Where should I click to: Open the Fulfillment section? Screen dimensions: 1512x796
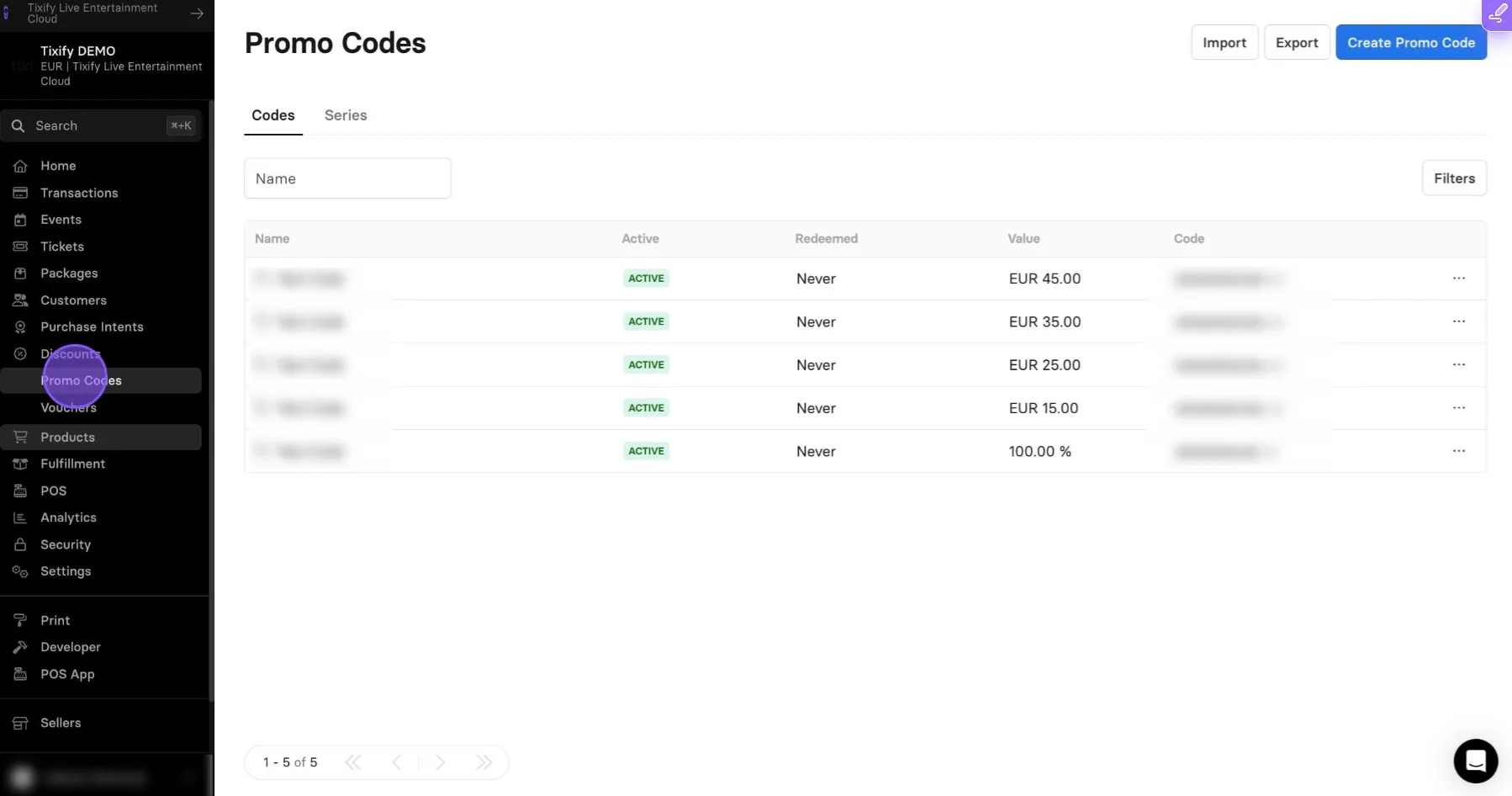coord(101,464)
